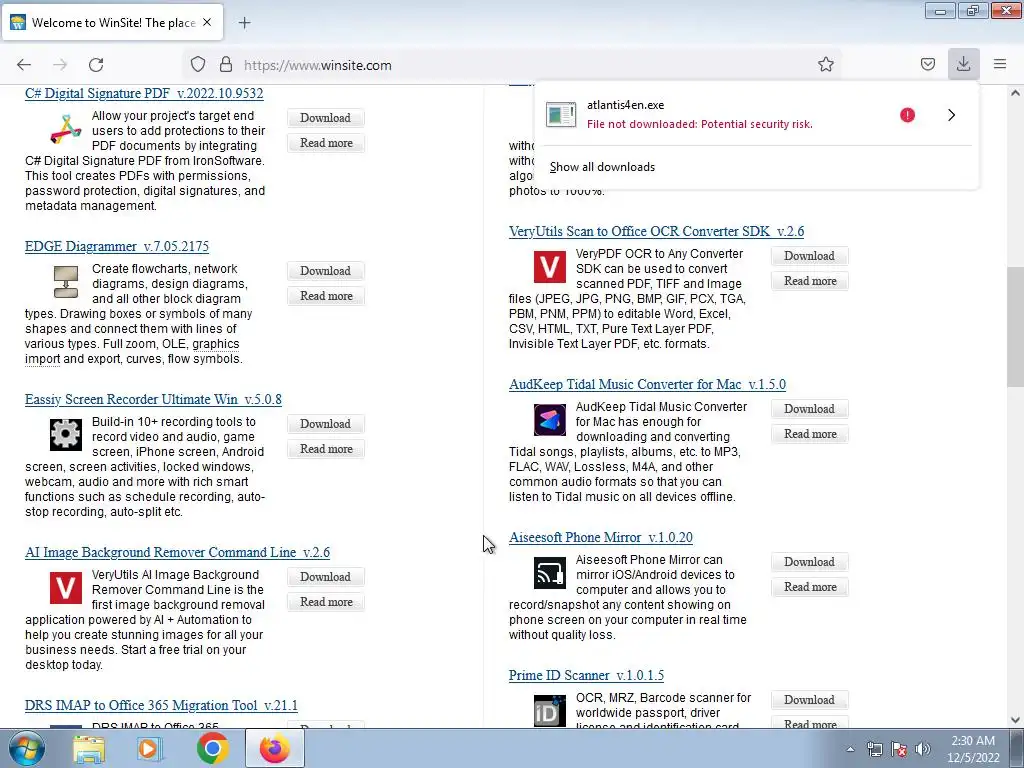Open EDGE Diagrammer v.7.05.2175 link
1024x768 pixels.
tap(117, 246)
